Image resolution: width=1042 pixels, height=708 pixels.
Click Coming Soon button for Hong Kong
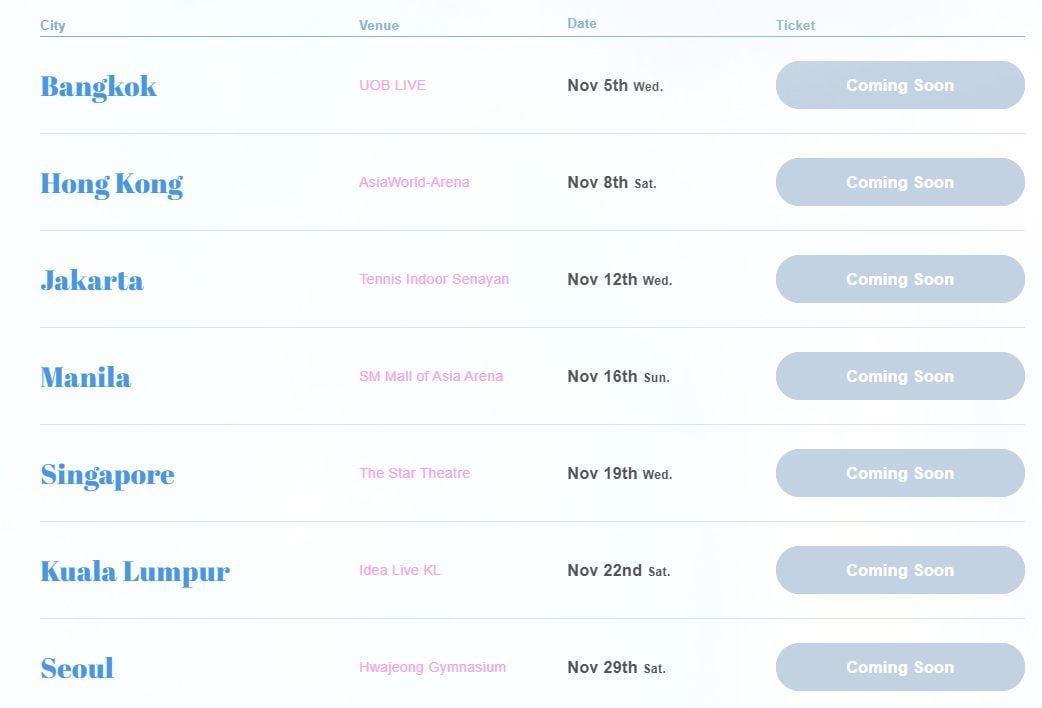(x=900, y=182)
